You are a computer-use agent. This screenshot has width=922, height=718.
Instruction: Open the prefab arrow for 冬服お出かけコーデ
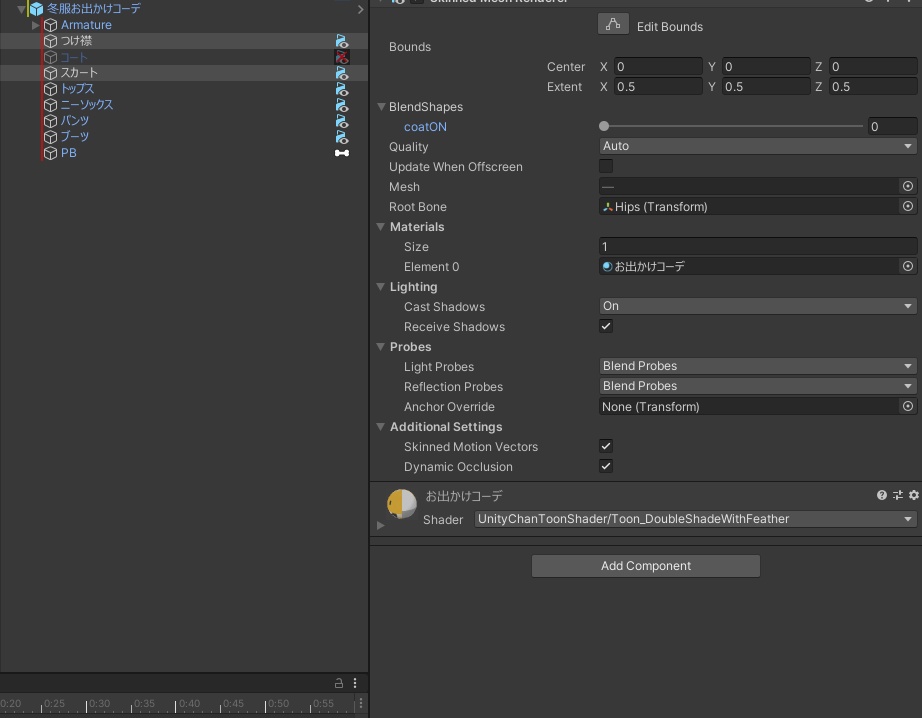[360, 9]
